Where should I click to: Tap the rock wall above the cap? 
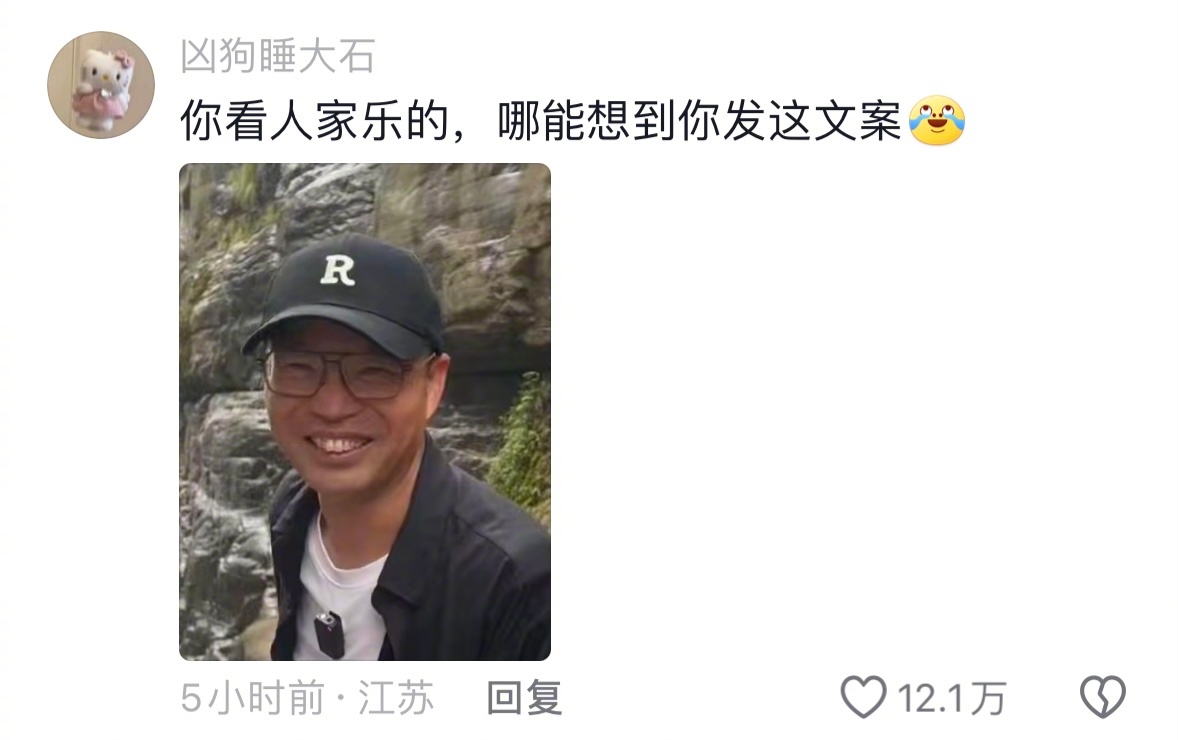(365, 197)
